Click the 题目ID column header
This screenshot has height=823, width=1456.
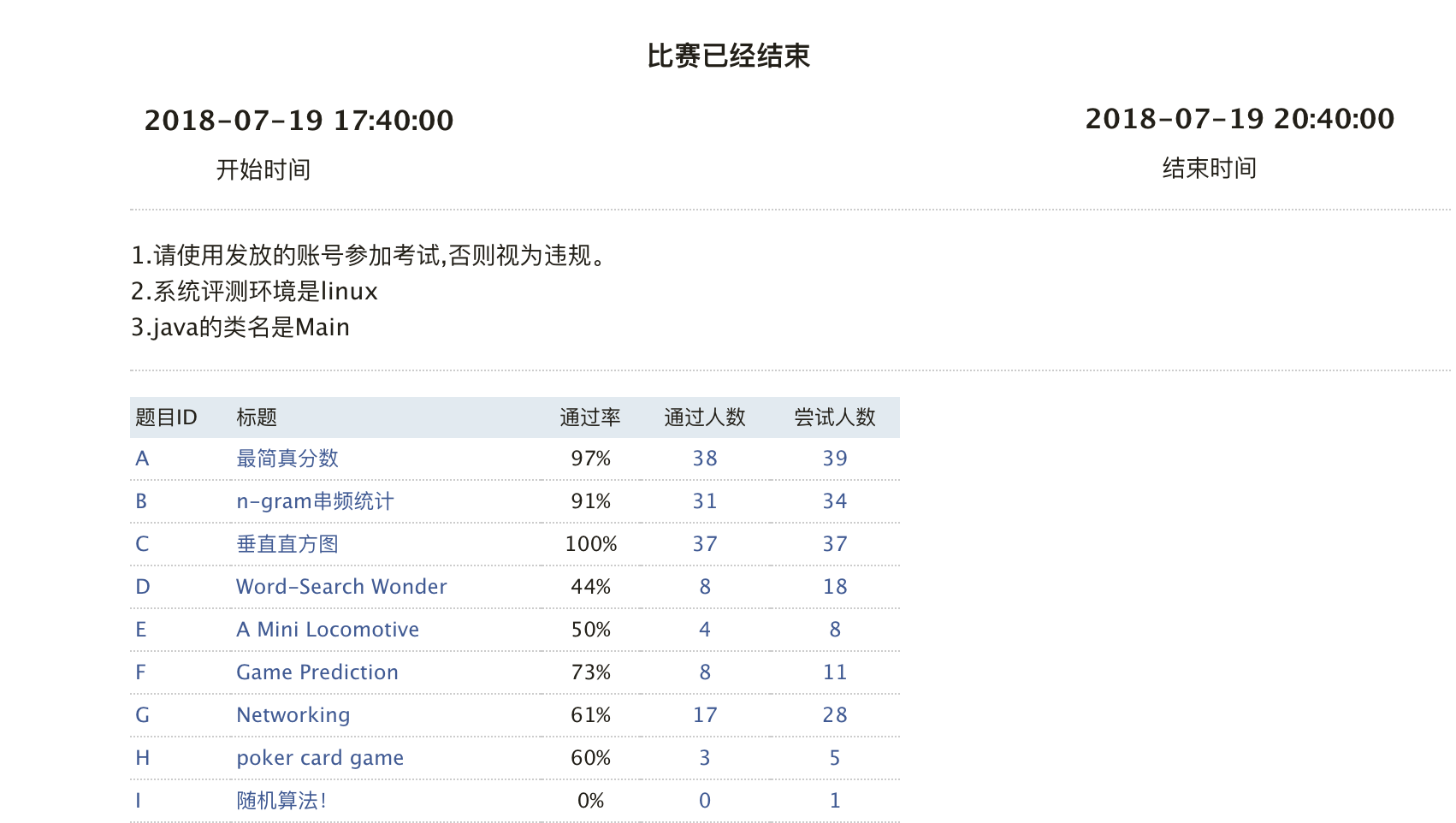166,417
